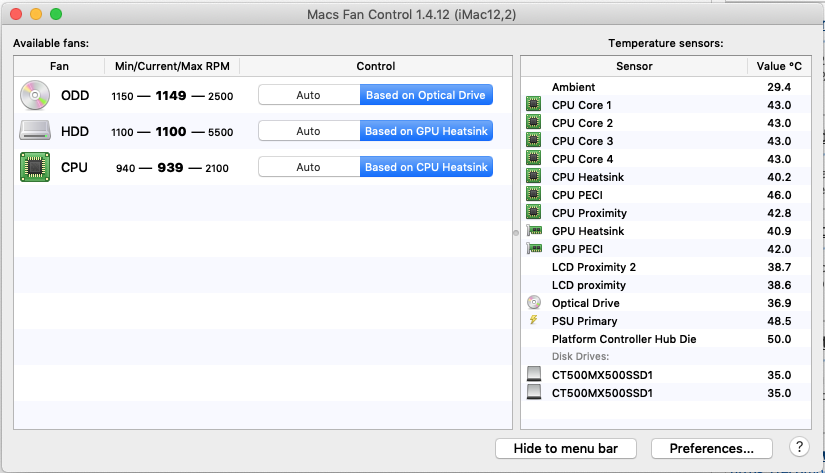Minimize window with the yellow button
Image resolution: width=825 pixels, height=473 pixels.
(x=36, y=14)
